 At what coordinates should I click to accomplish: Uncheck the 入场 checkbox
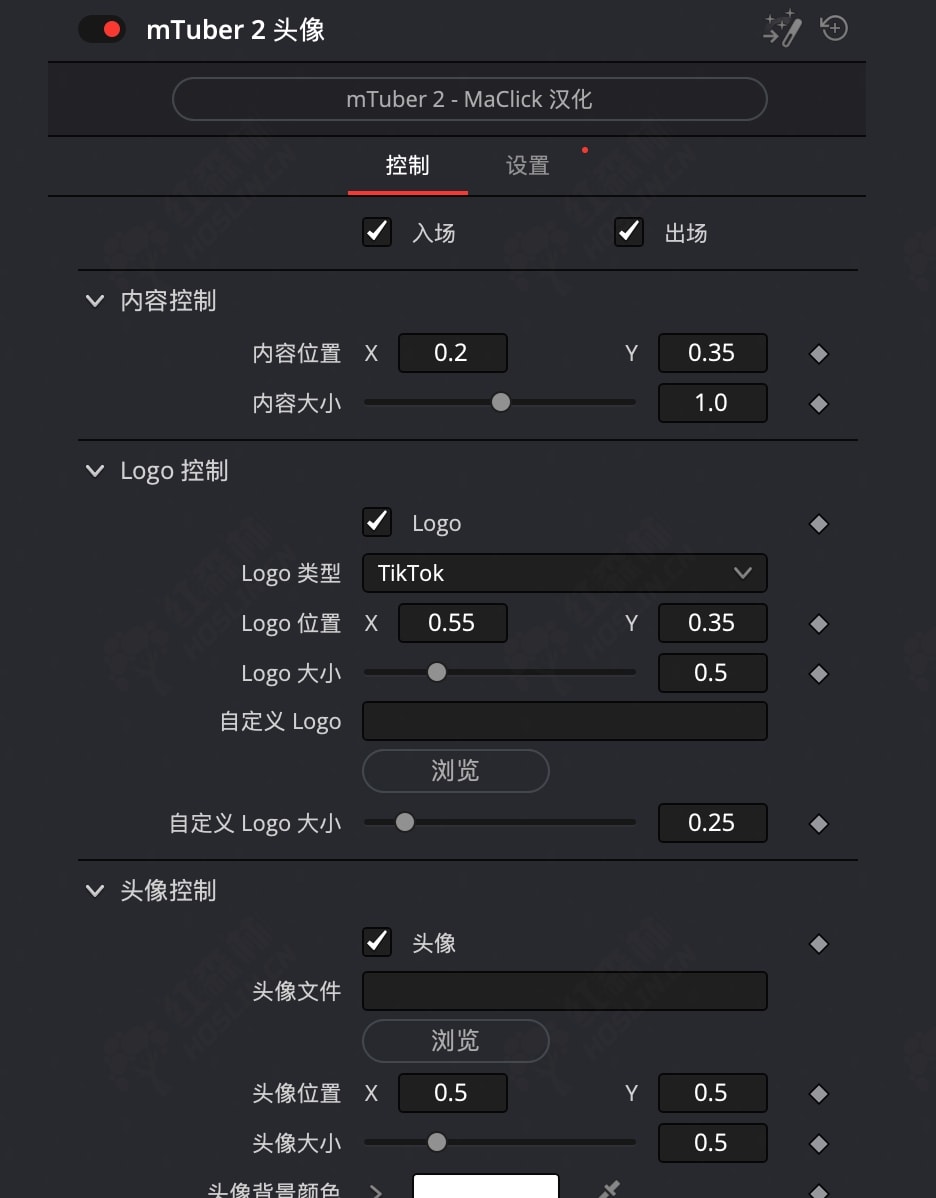click(x=377, y=232)
